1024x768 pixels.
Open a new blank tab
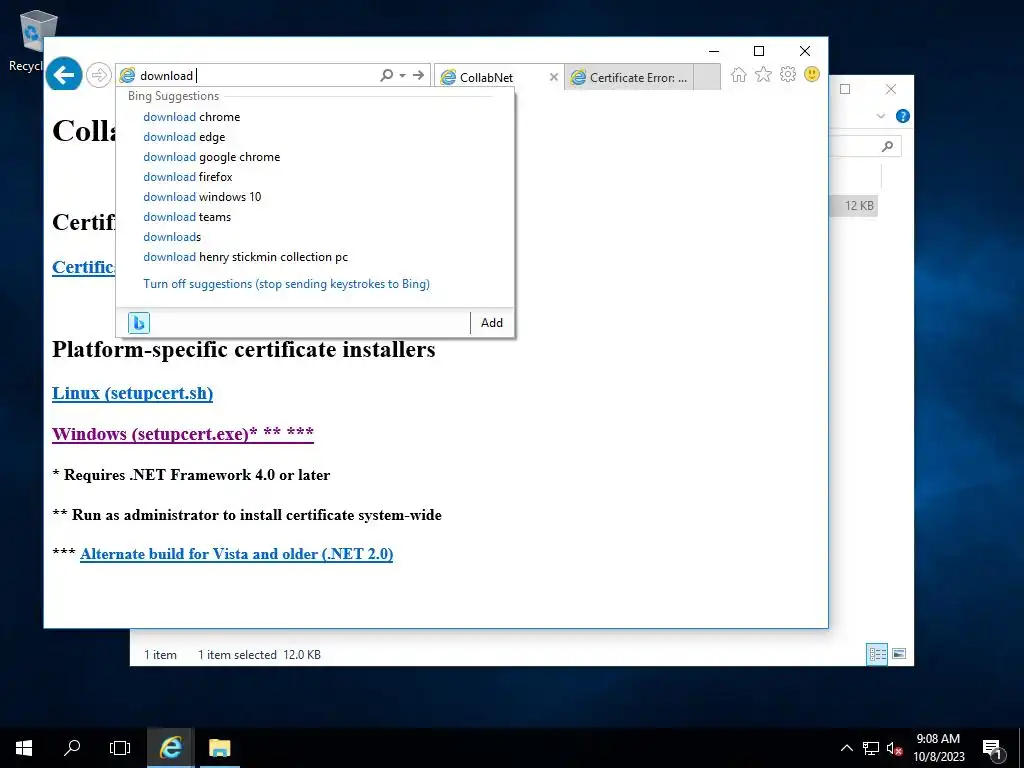tap(707, 77)
